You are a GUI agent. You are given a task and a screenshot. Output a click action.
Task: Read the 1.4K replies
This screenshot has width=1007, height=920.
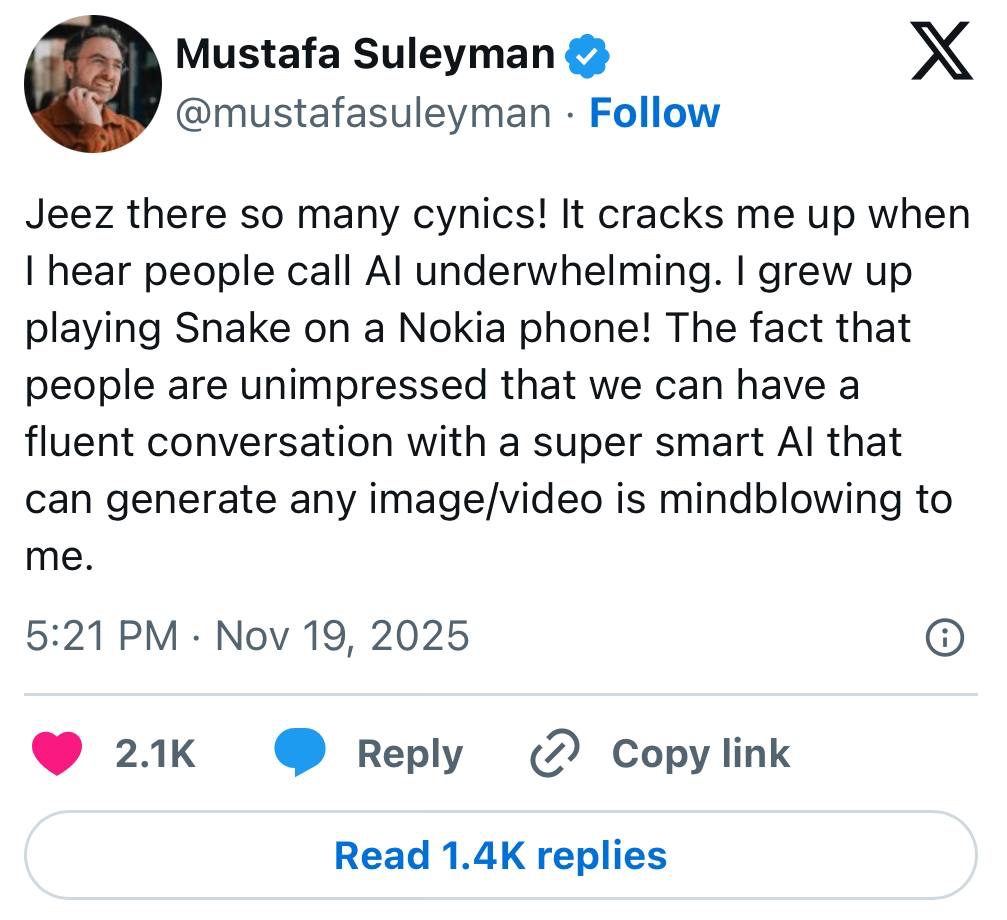(x=500, y=856)
